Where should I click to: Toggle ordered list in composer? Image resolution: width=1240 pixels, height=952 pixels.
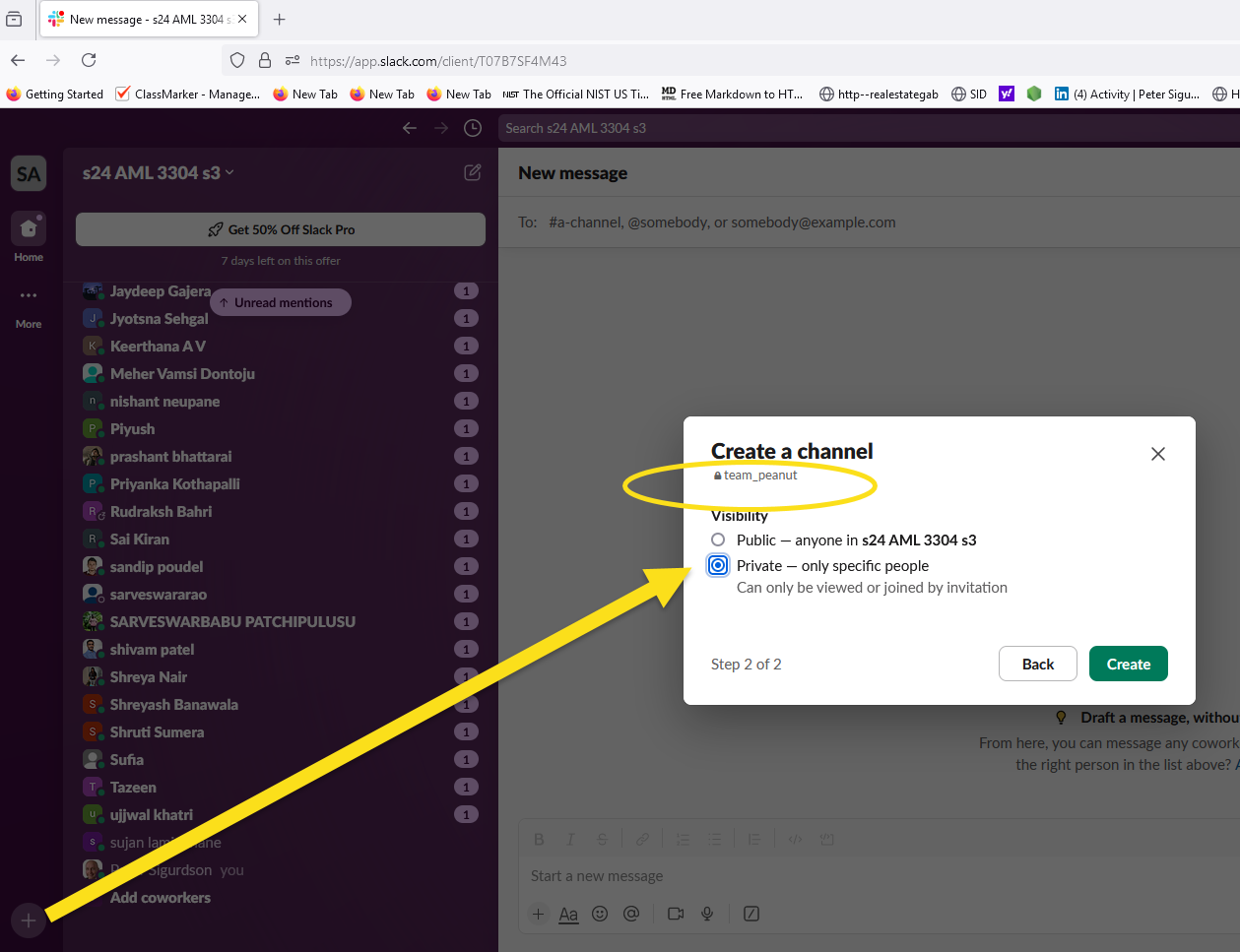pyautogui.click(x=683, y=839)
